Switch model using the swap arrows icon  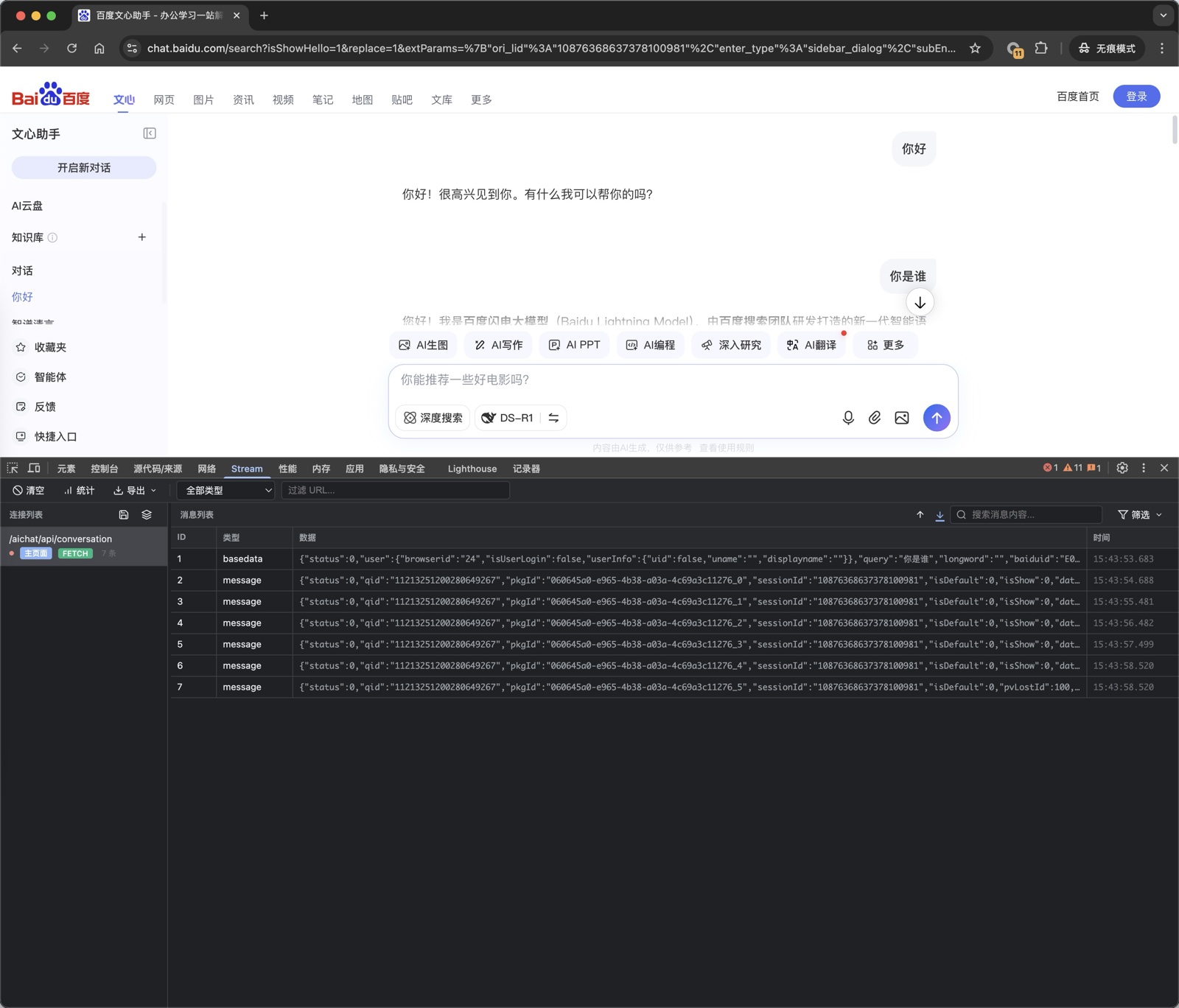pyautogui.click(x=553, y=418)
